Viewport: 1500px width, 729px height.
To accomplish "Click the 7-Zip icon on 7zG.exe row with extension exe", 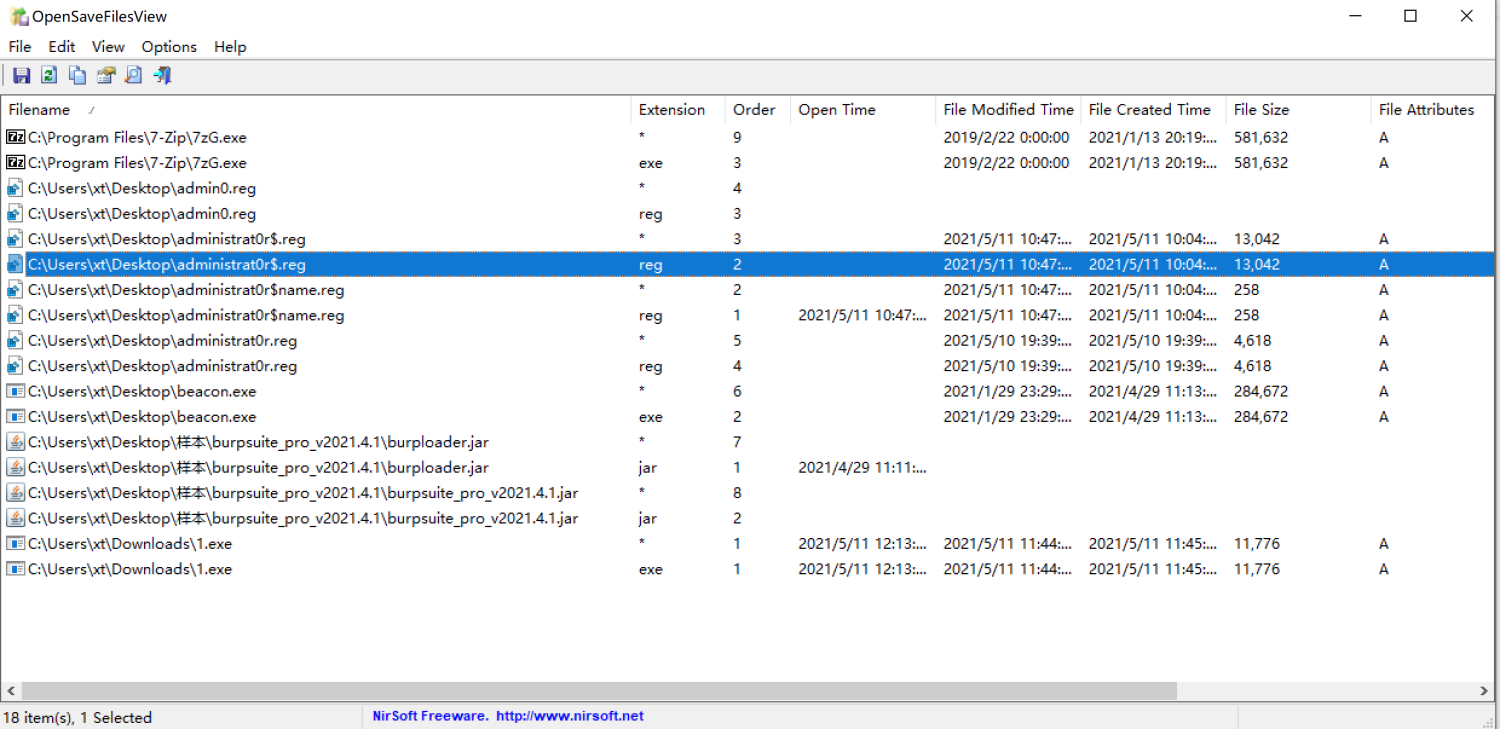I will [x=16, y=162].
